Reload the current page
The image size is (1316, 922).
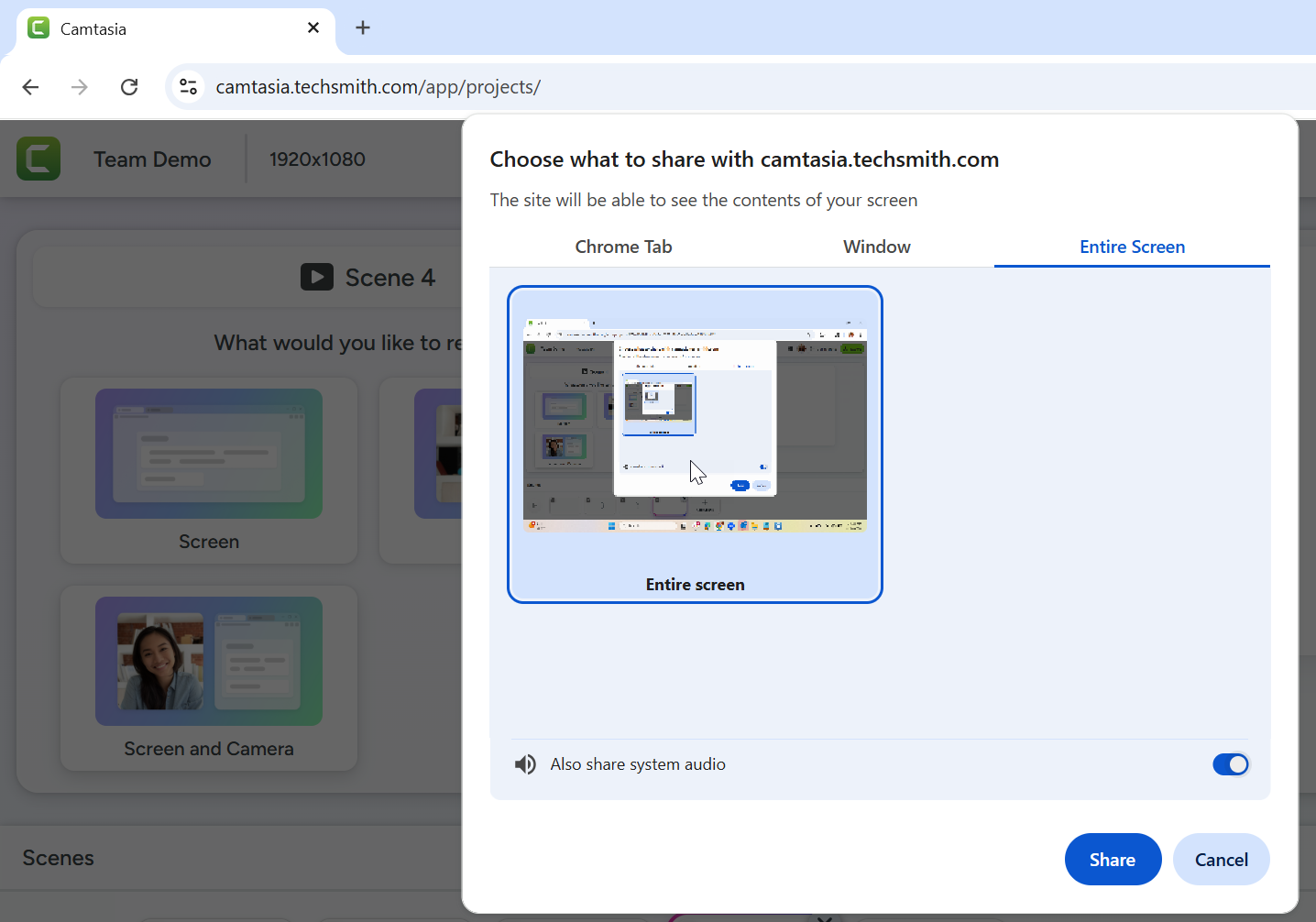point(129,87)
